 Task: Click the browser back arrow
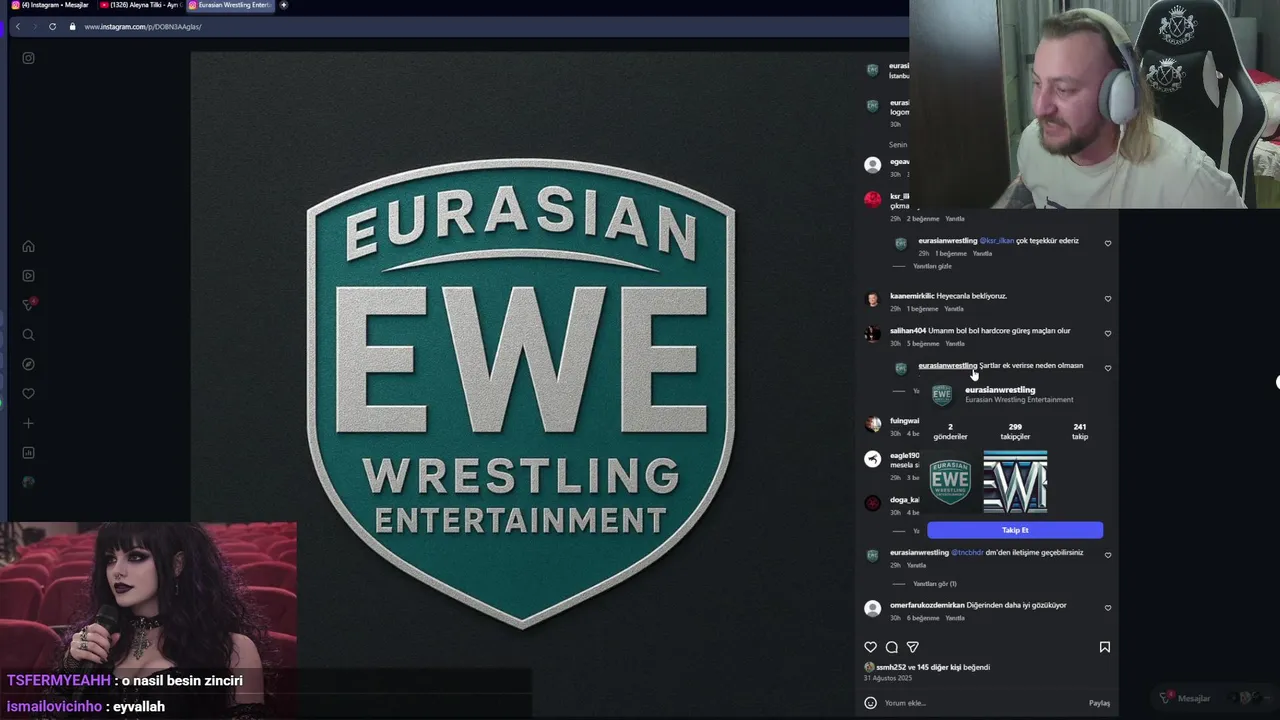point(17,26)
